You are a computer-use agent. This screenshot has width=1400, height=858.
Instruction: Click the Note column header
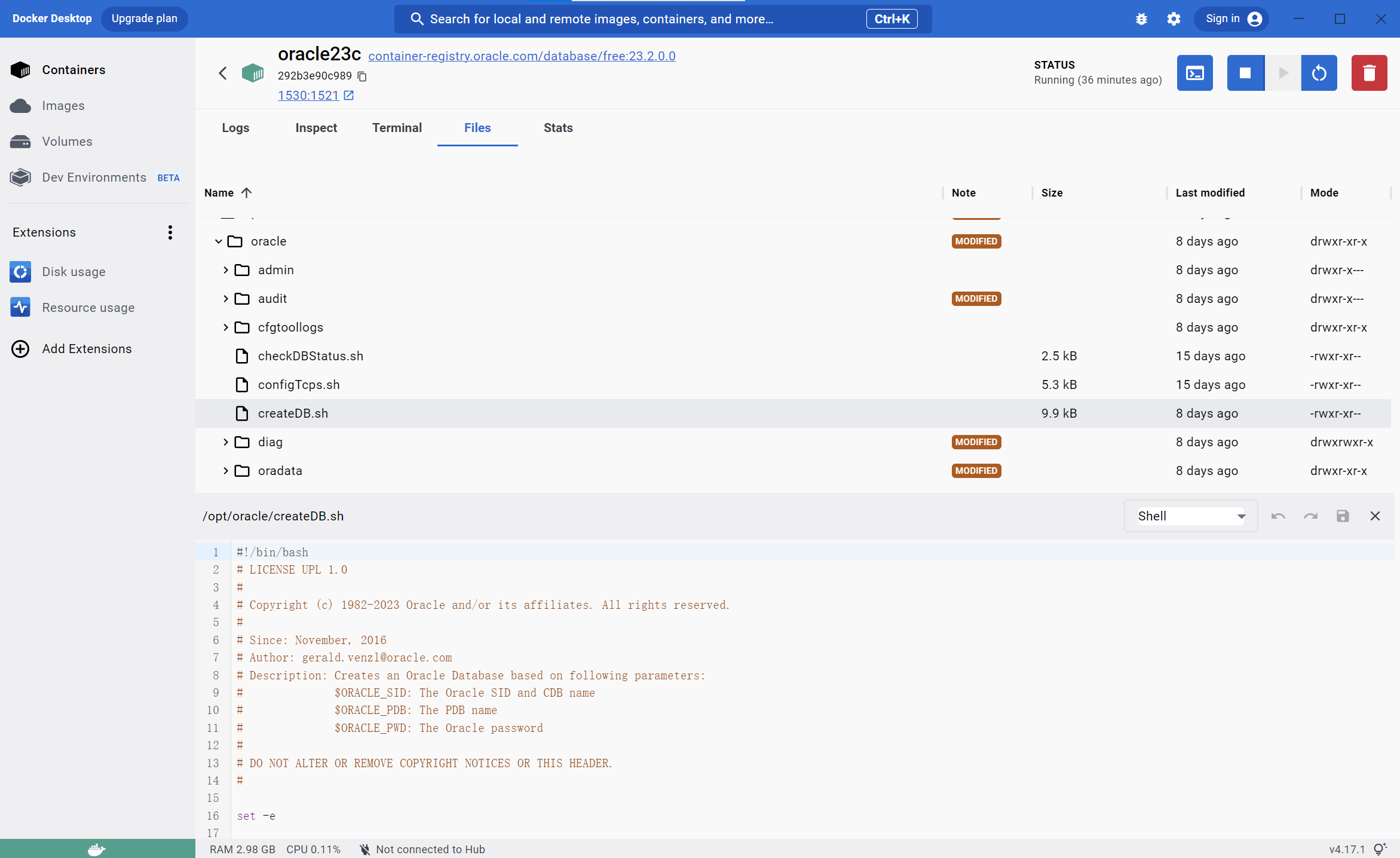click(963, 192)
